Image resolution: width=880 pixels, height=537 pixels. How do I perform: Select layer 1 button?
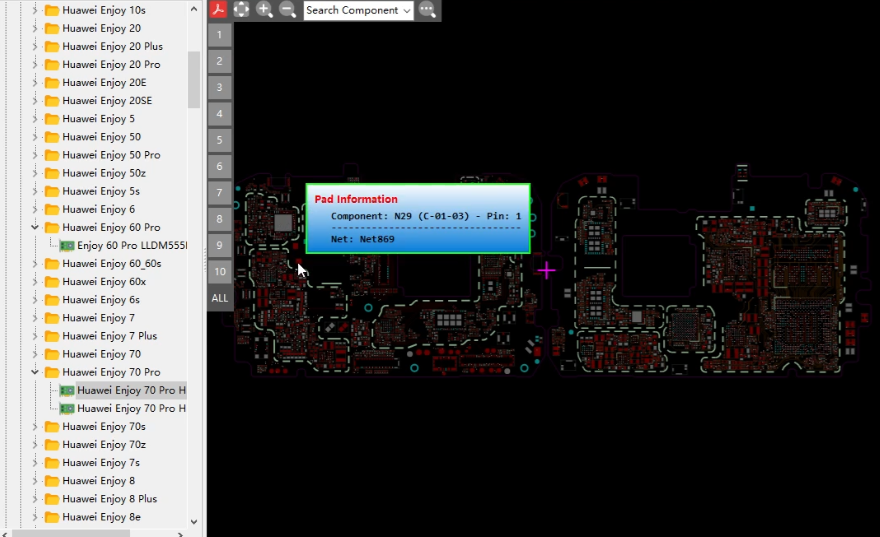(x=219, y=35)
